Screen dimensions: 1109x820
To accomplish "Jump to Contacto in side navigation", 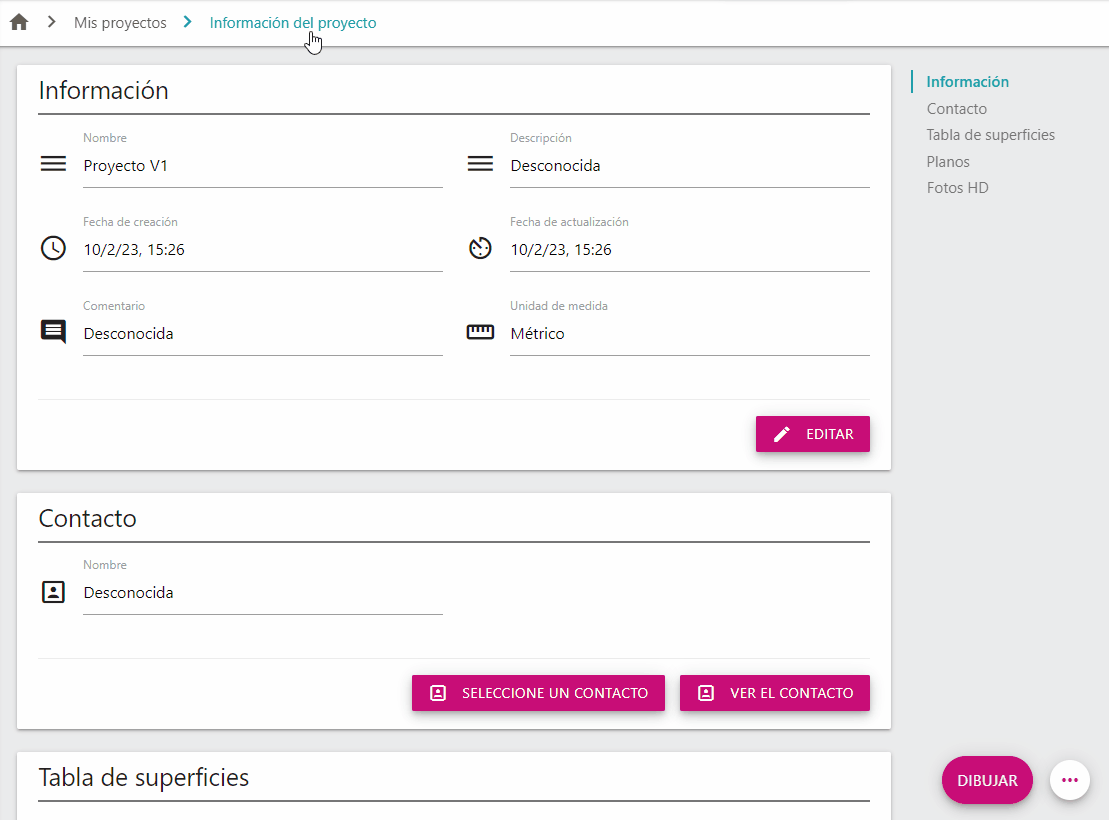I will coord(956,108).
